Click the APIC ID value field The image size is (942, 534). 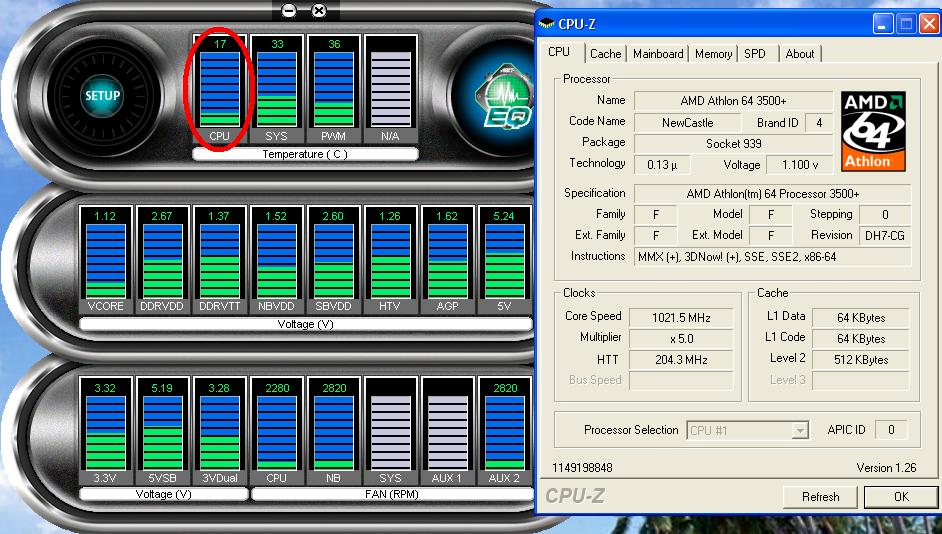[891, 429]
